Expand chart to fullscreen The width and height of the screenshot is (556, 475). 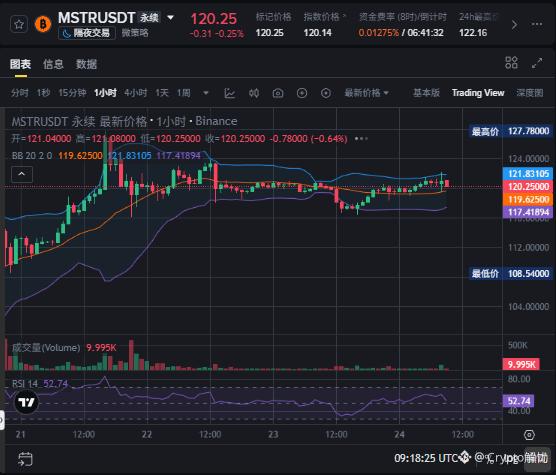(x=537, y=63)
